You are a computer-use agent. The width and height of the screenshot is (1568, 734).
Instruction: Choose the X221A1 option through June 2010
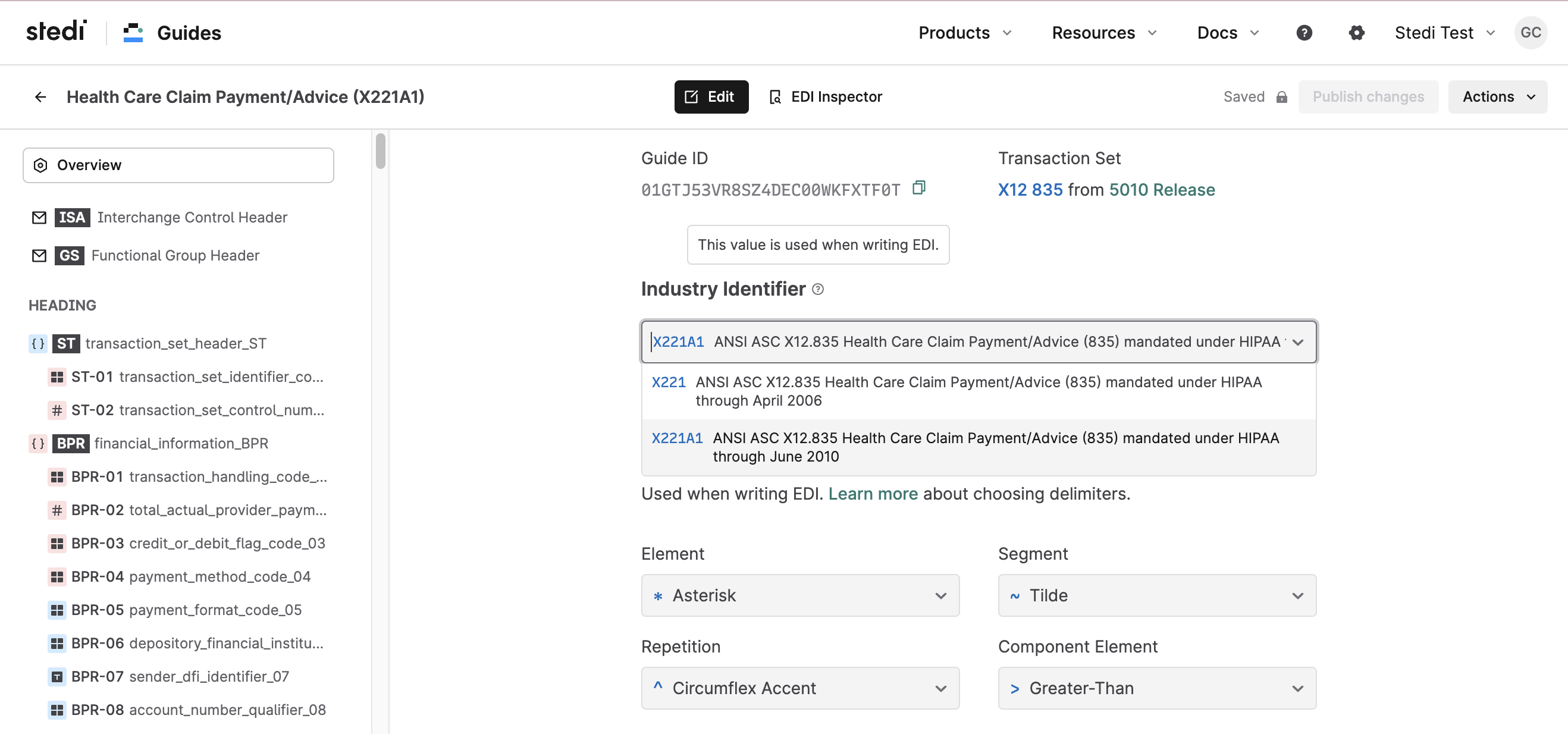[979, 447]
